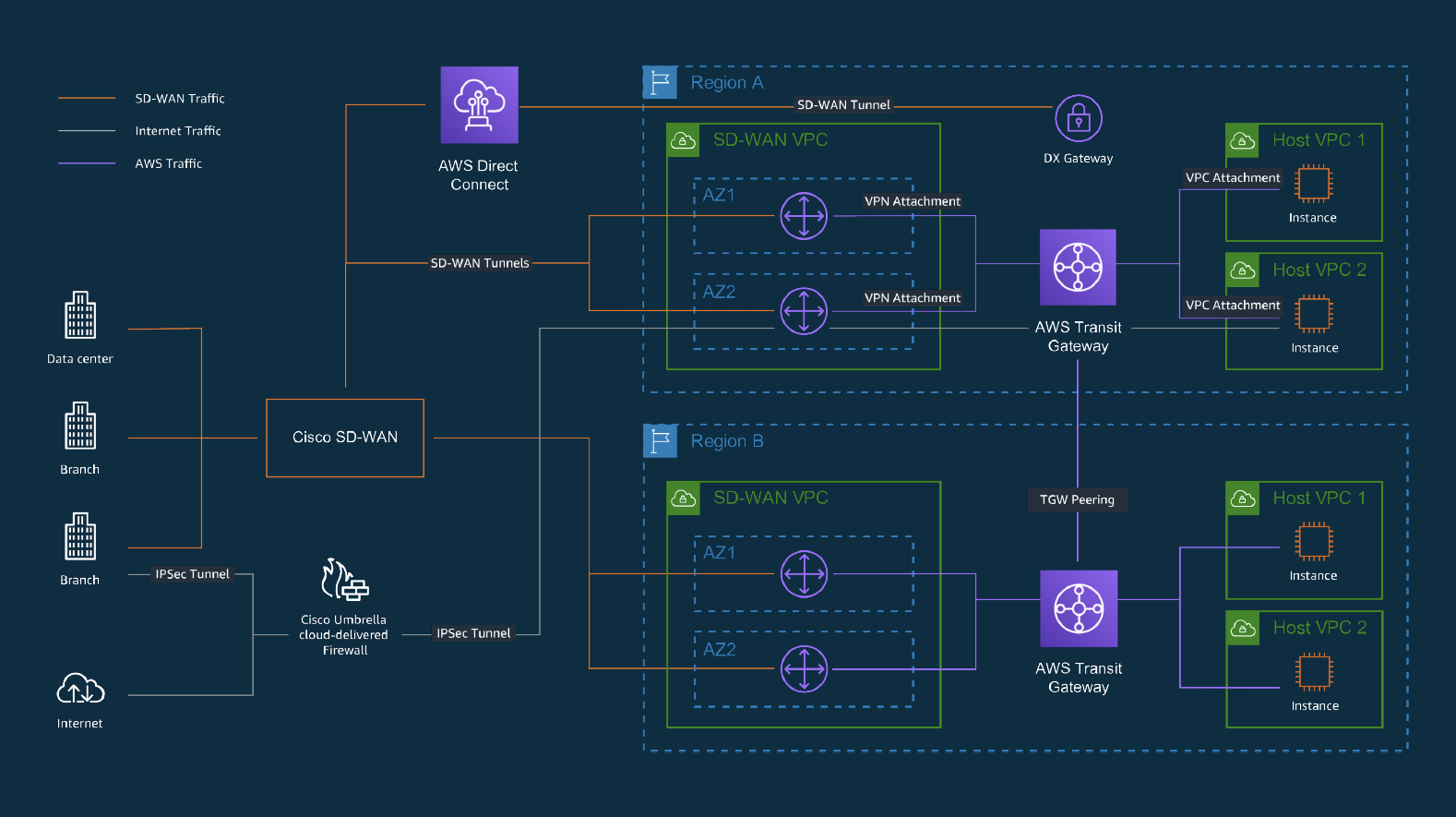Select the DX Gateway lock icon

[1078, 119]
